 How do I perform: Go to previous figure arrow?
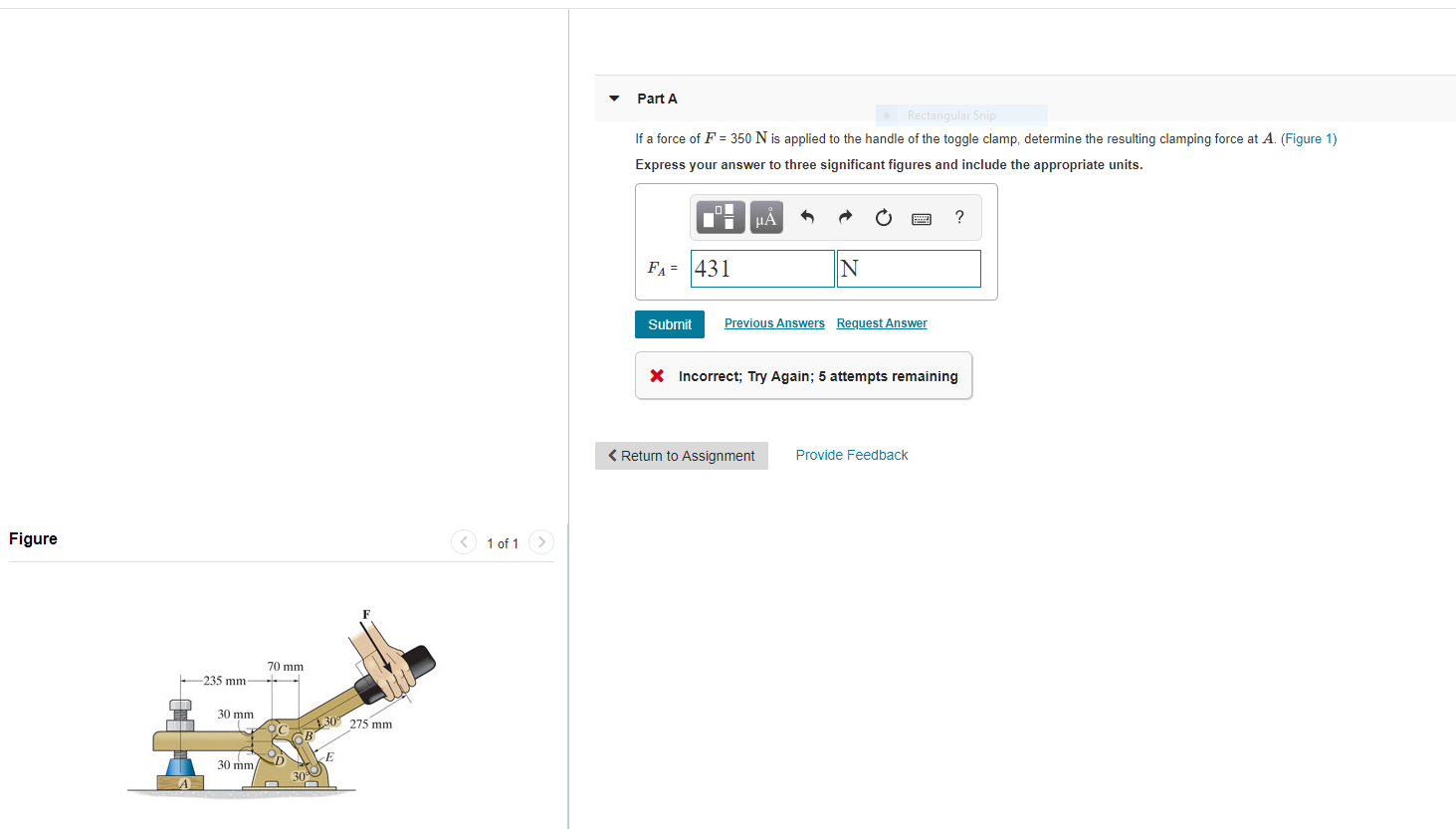point(464,541)
